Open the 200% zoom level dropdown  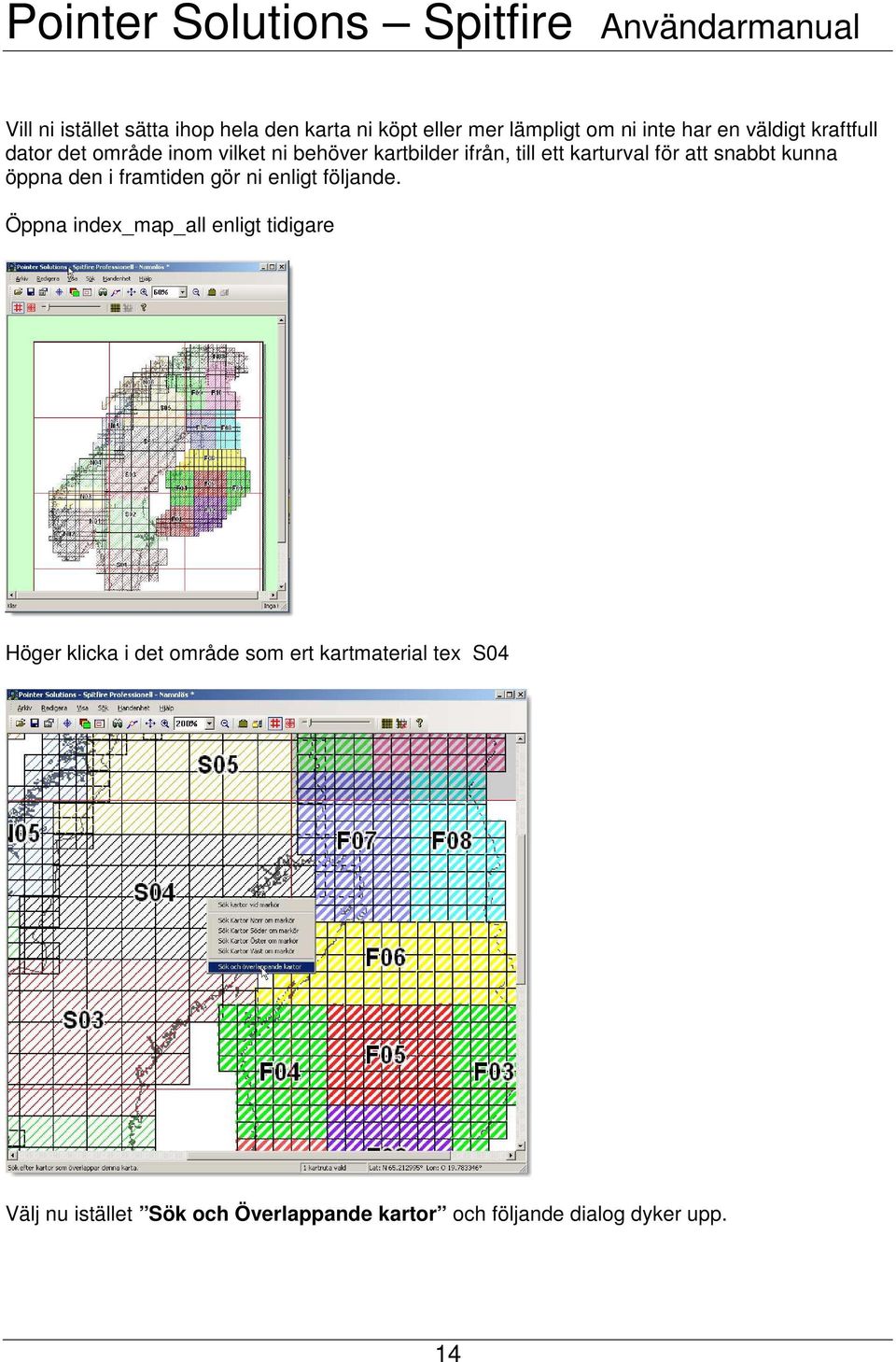(209, 723)
